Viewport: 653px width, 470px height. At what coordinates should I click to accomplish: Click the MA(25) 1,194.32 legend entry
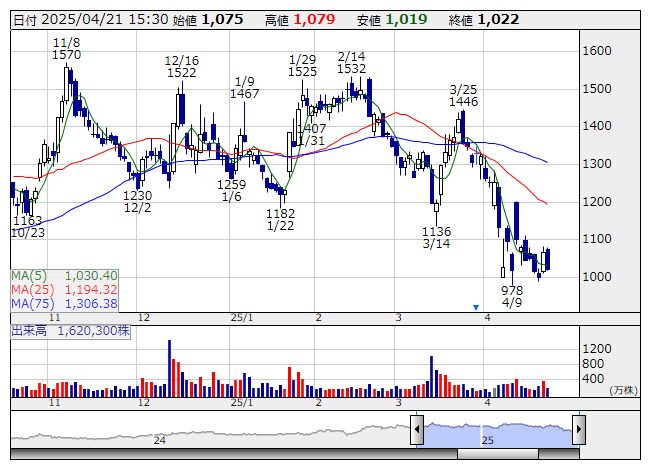tap(64, 290)
